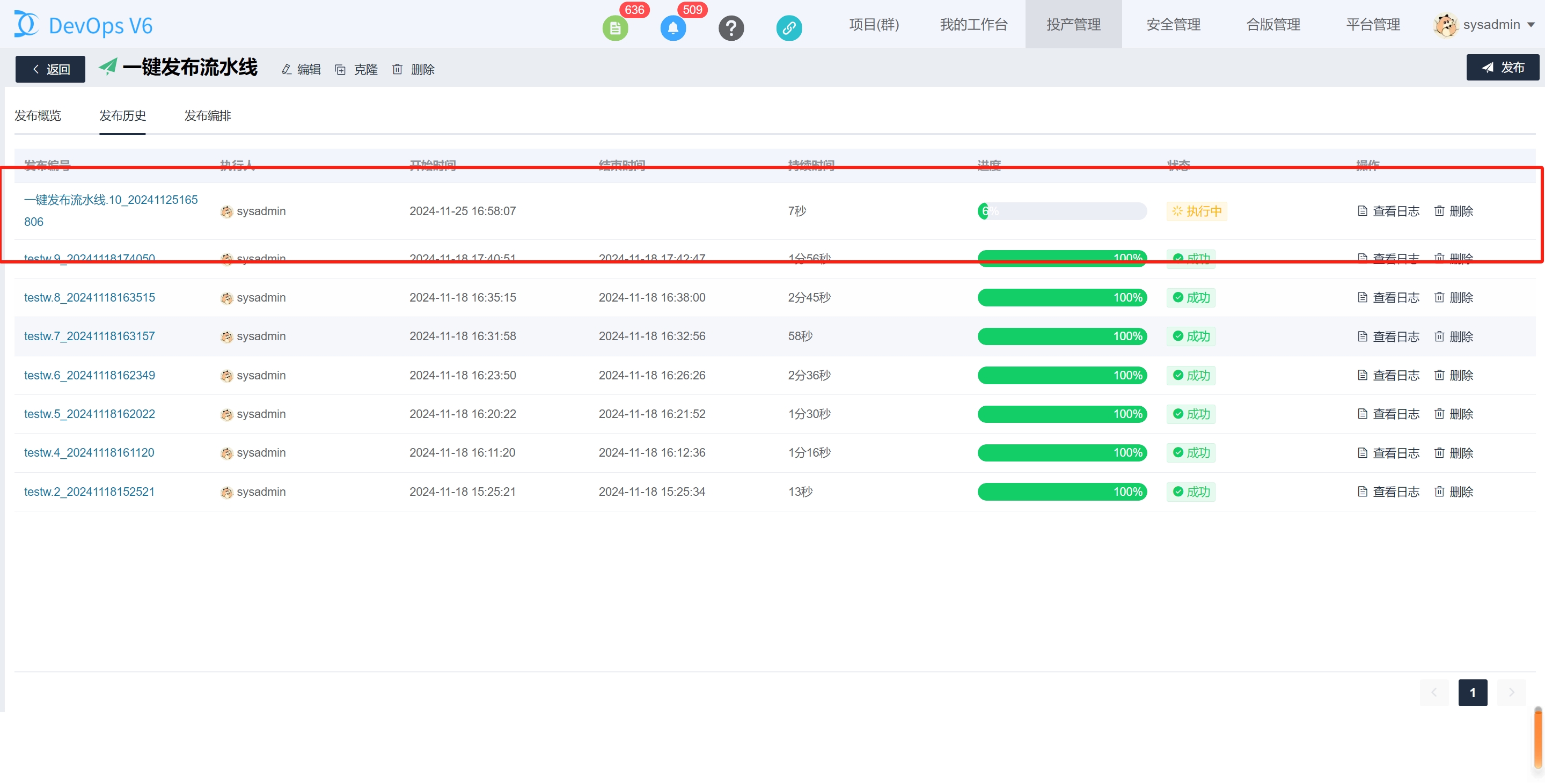Click the pencil edit icon beside pipeline title

coord(287,70)
